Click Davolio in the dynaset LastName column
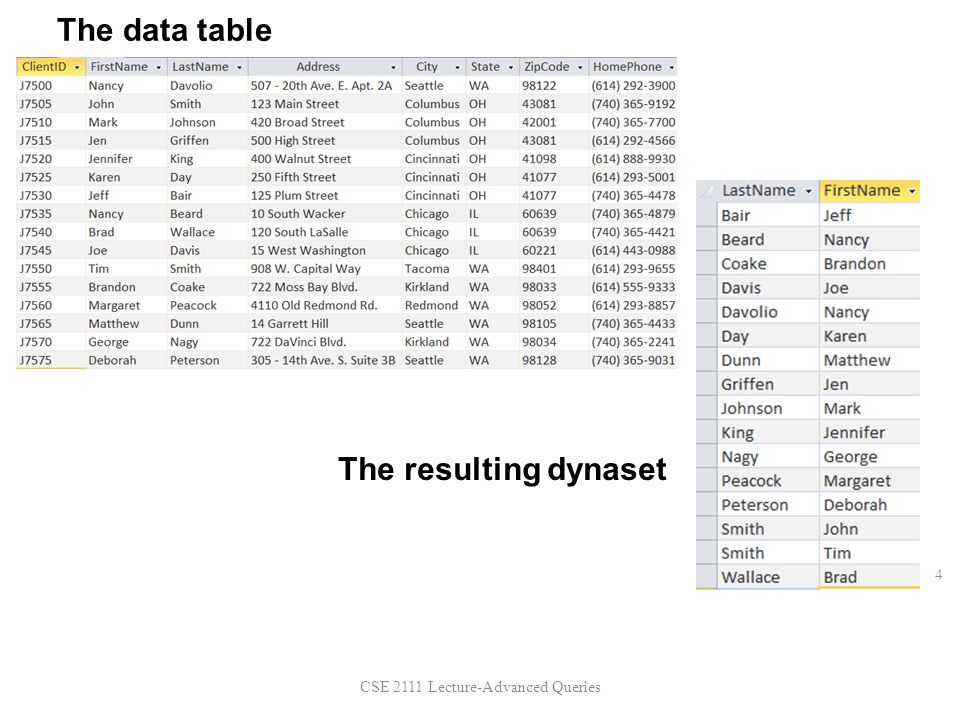The image size is (960, 720). point(749,312)
